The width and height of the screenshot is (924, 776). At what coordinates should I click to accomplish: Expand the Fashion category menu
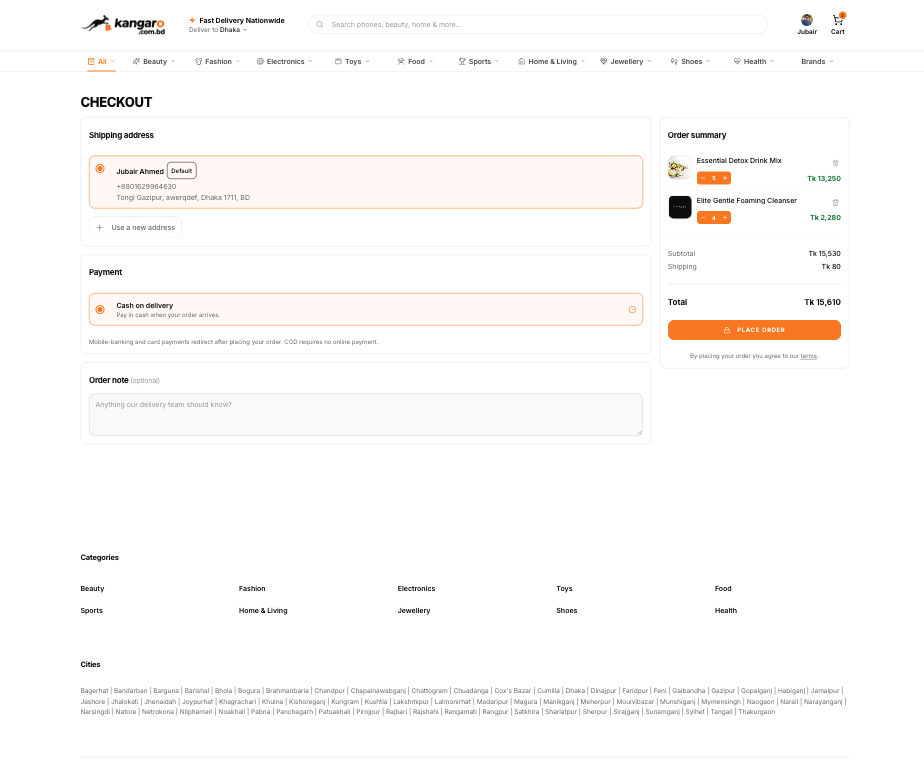217,61
